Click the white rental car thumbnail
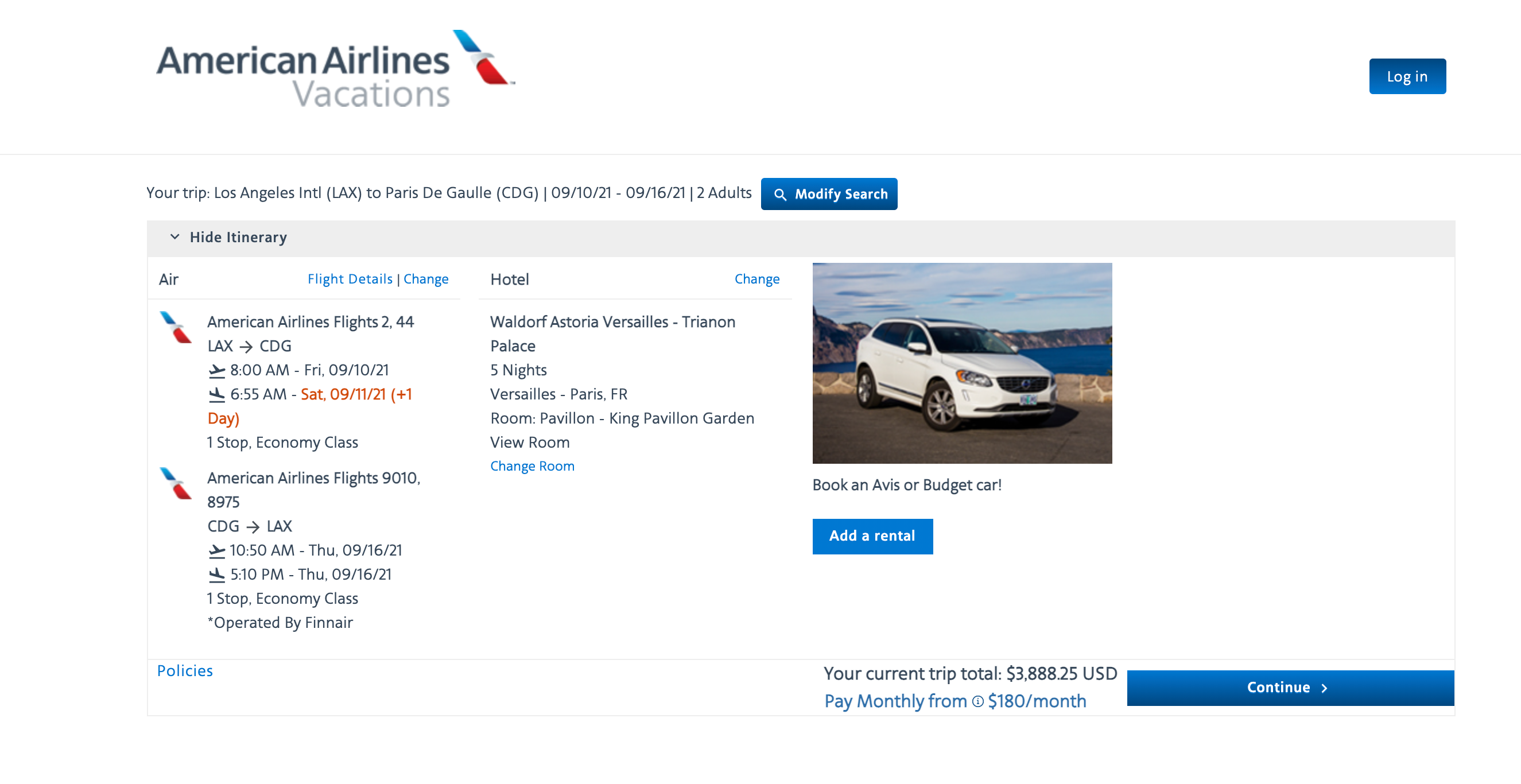This screenshot has height=784, width=1521. click(962, 363)
